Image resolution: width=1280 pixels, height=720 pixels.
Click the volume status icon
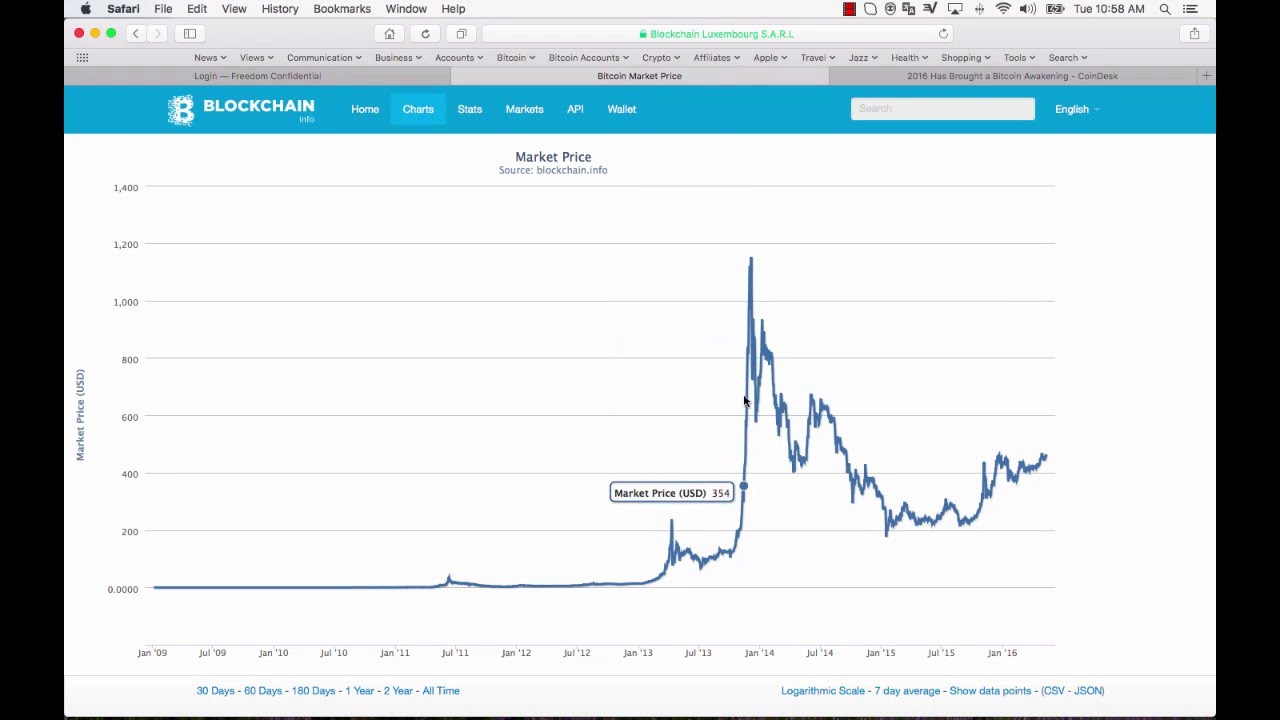coord(1028,9)
